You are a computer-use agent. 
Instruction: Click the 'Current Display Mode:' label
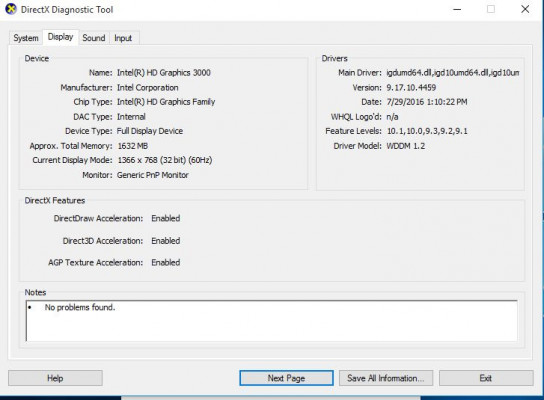click(x=72, y=160)
